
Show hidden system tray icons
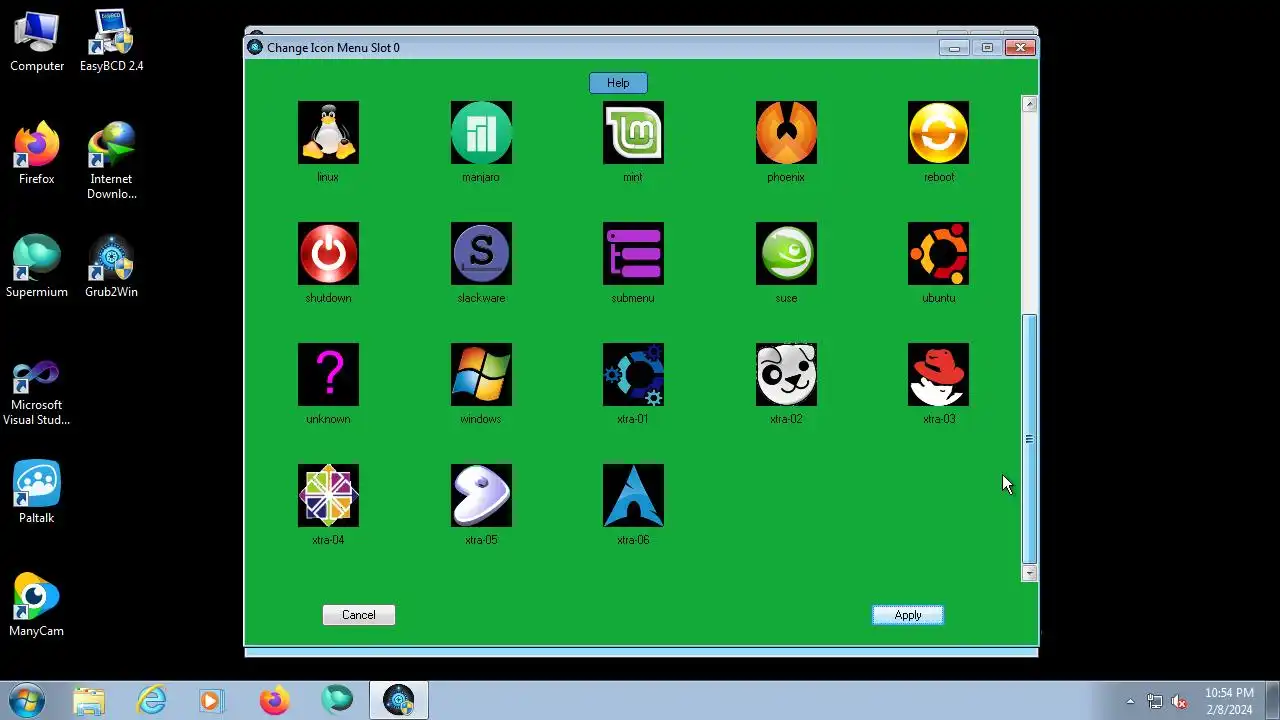tap(1130, 702)
